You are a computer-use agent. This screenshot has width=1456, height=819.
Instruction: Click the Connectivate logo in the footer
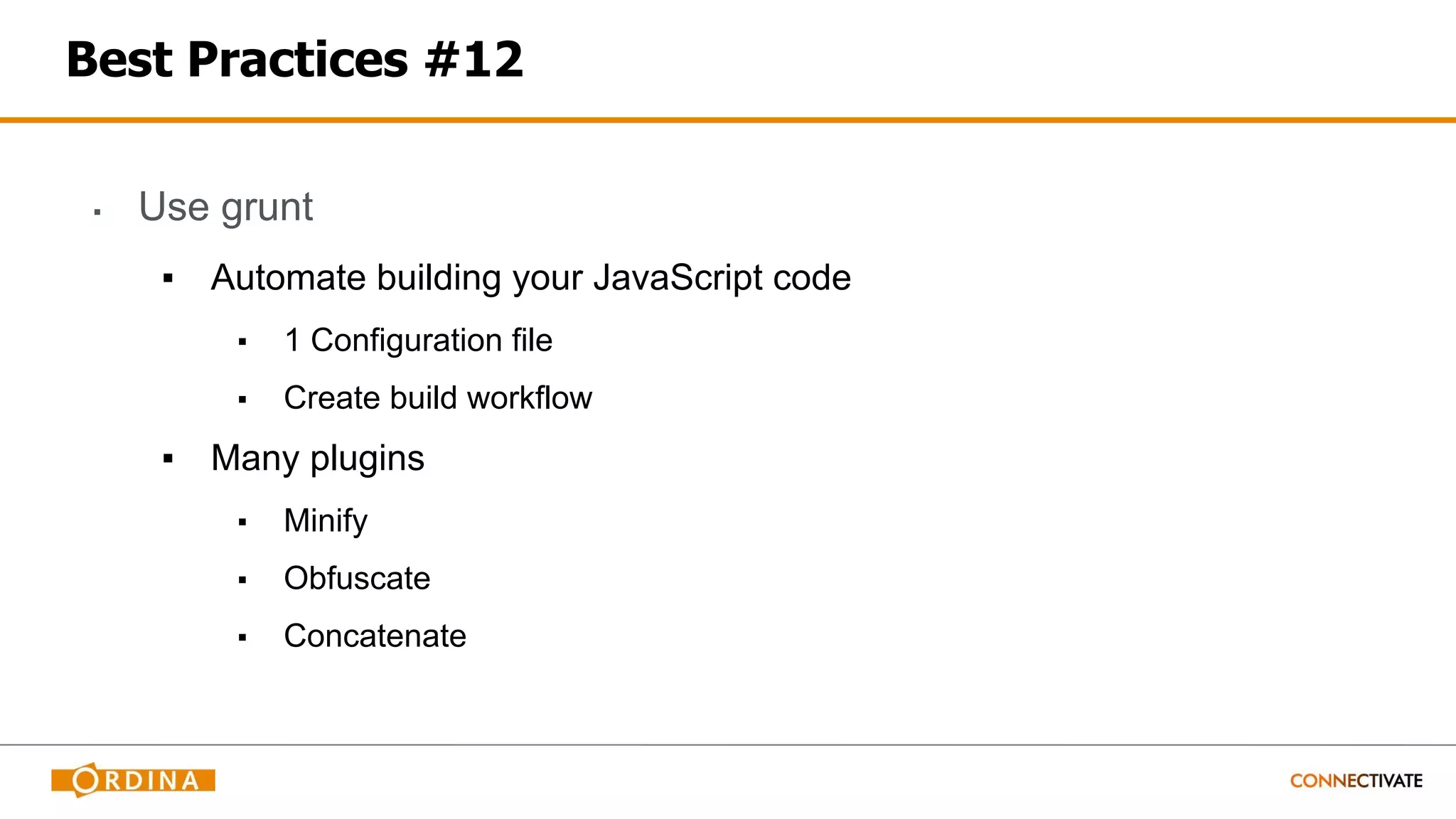[1356, 781]
